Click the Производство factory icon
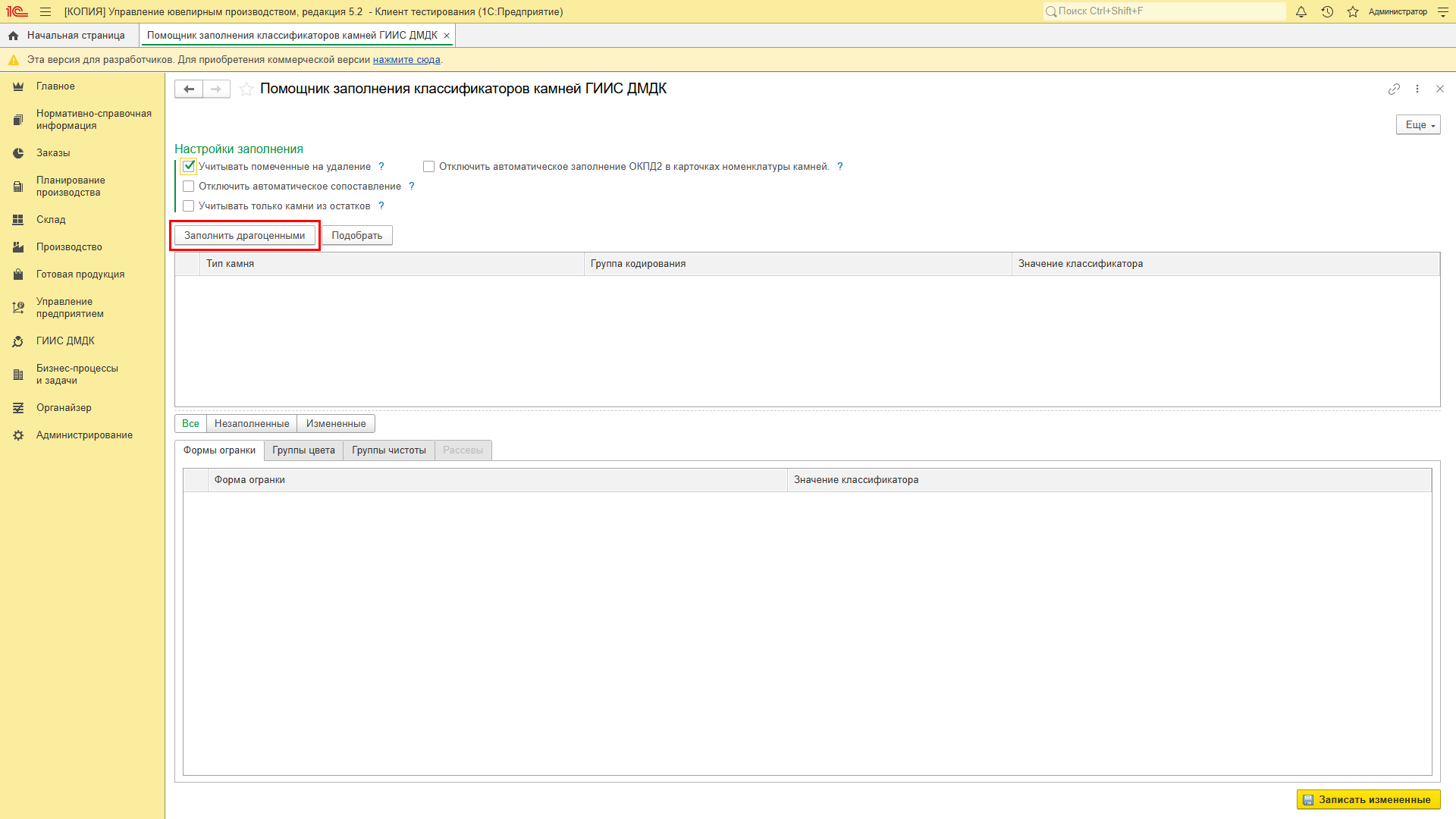This screenshot has height=819, width=1456. tap(18, 247)
